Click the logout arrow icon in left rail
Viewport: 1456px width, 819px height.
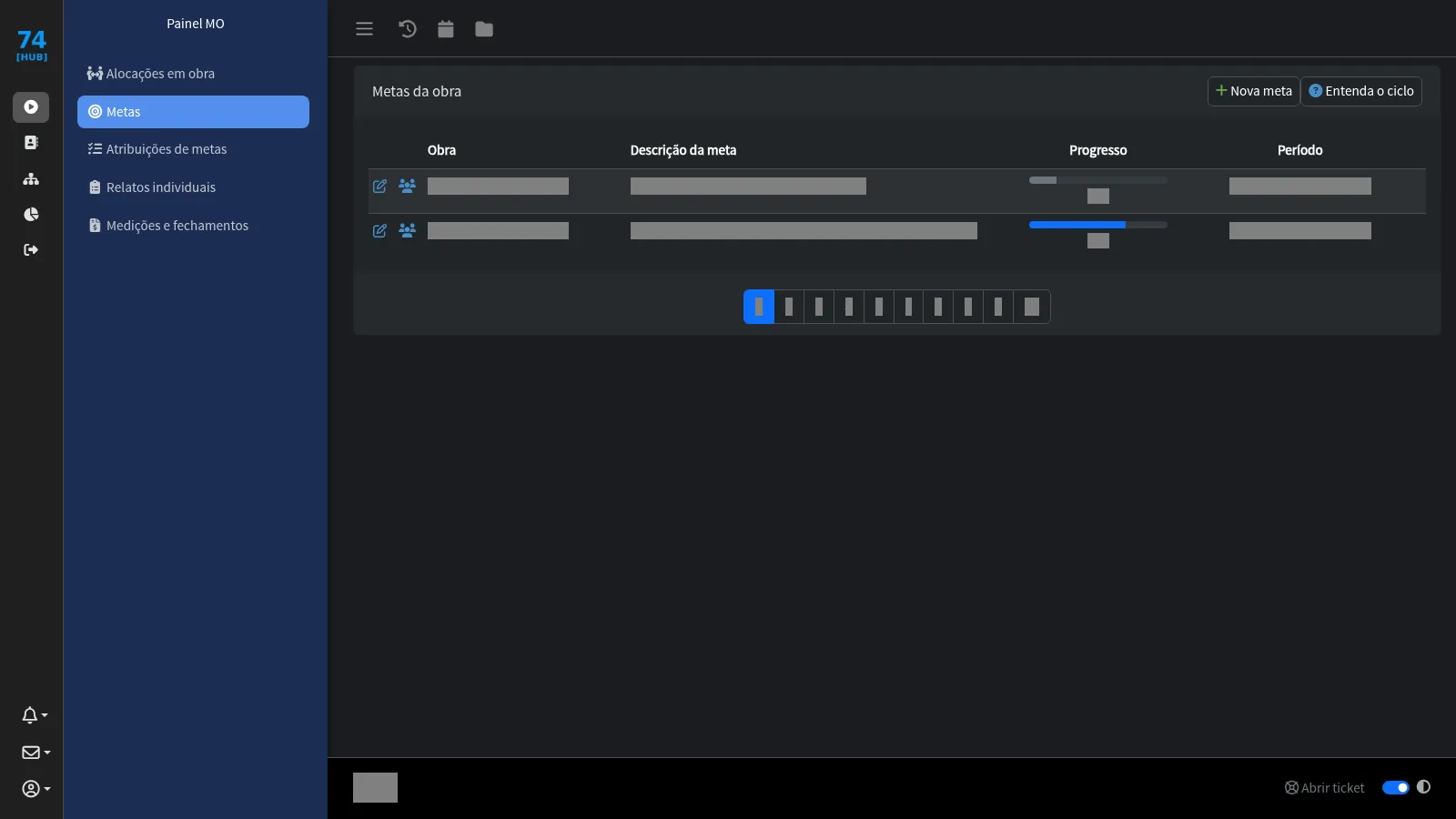[x=31, y=250]
